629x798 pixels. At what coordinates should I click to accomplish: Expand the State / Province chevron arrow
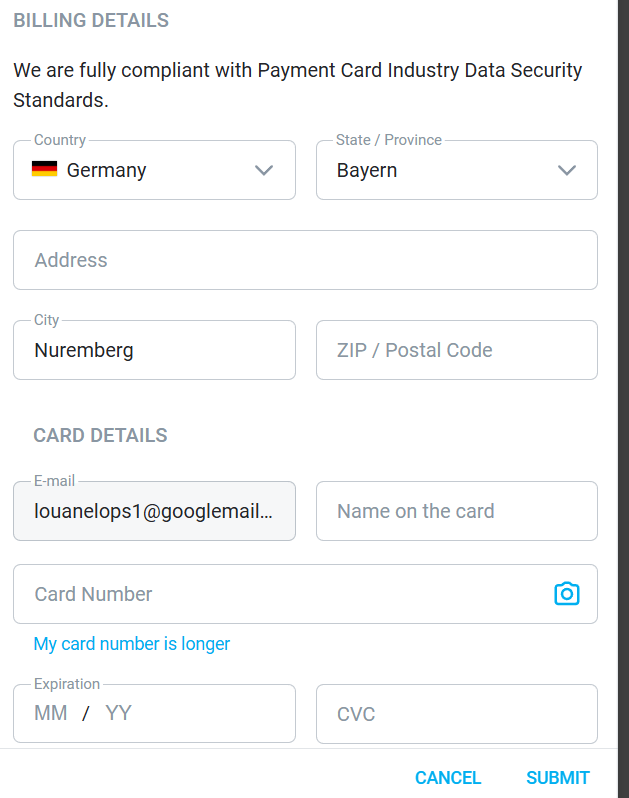click(x=567, y=170)
